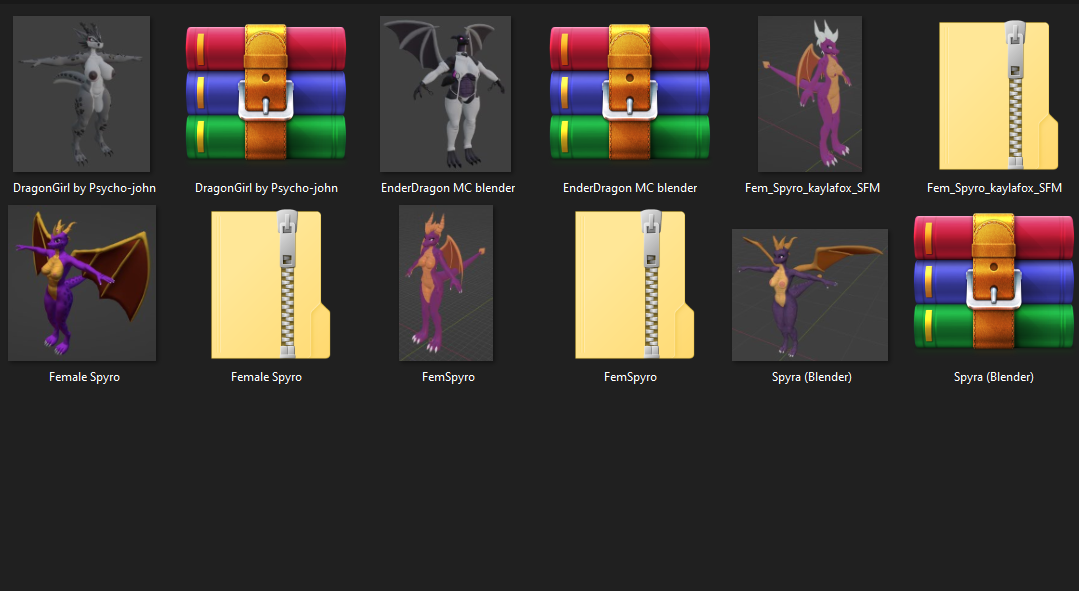This screenshot has height=591, width=1079.
Task: Click the file name under the DragonGirl image thumbnail
Action: click(85, 188)
